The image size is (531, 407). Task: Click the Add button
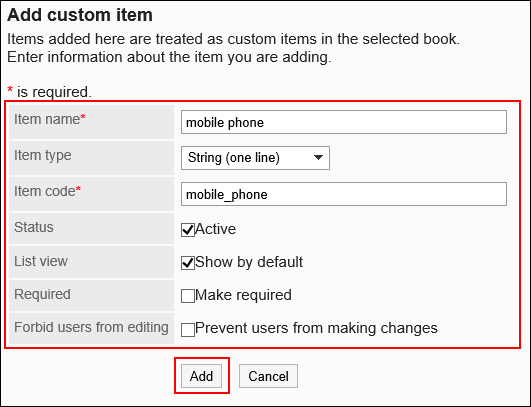pyautogui.click(x=201, y=376)
